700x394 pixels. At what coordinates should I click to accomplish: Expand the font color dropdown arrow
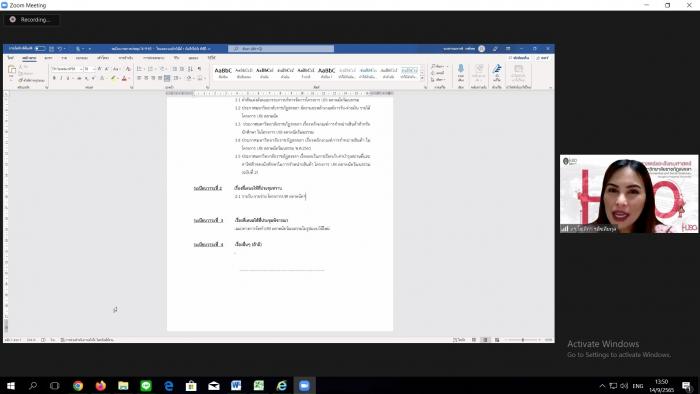[129, 79]
